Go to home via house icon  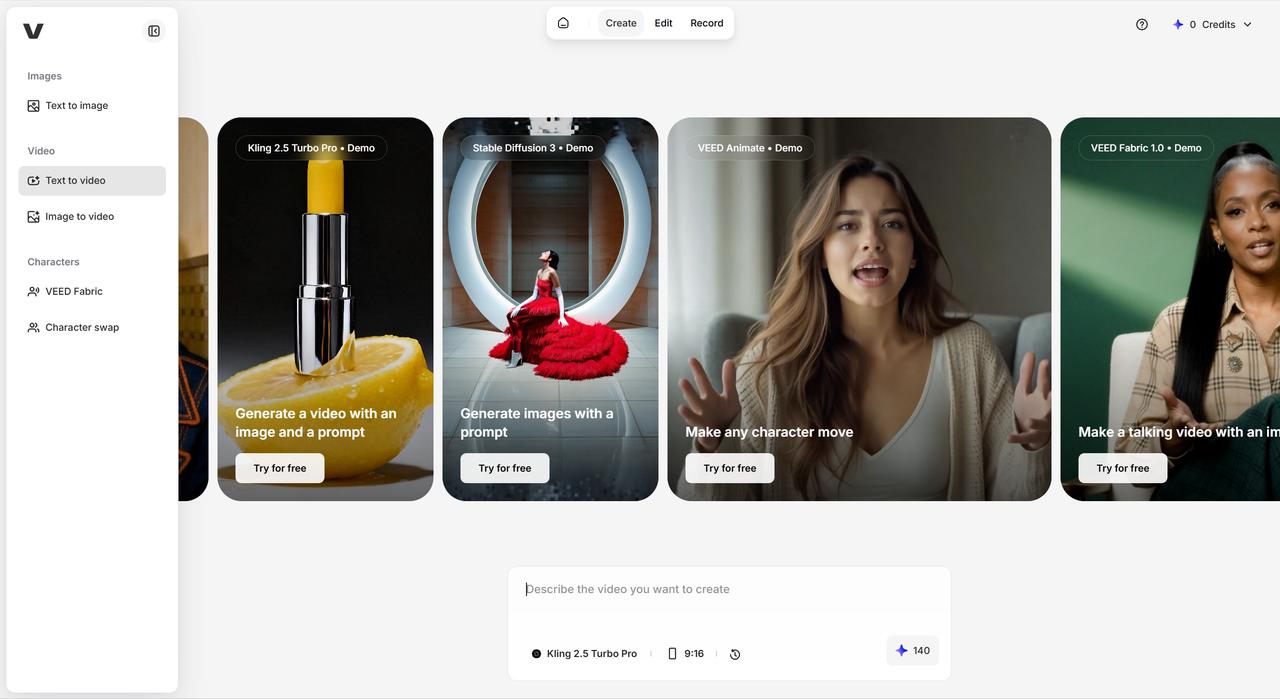(x=563, y=23)
